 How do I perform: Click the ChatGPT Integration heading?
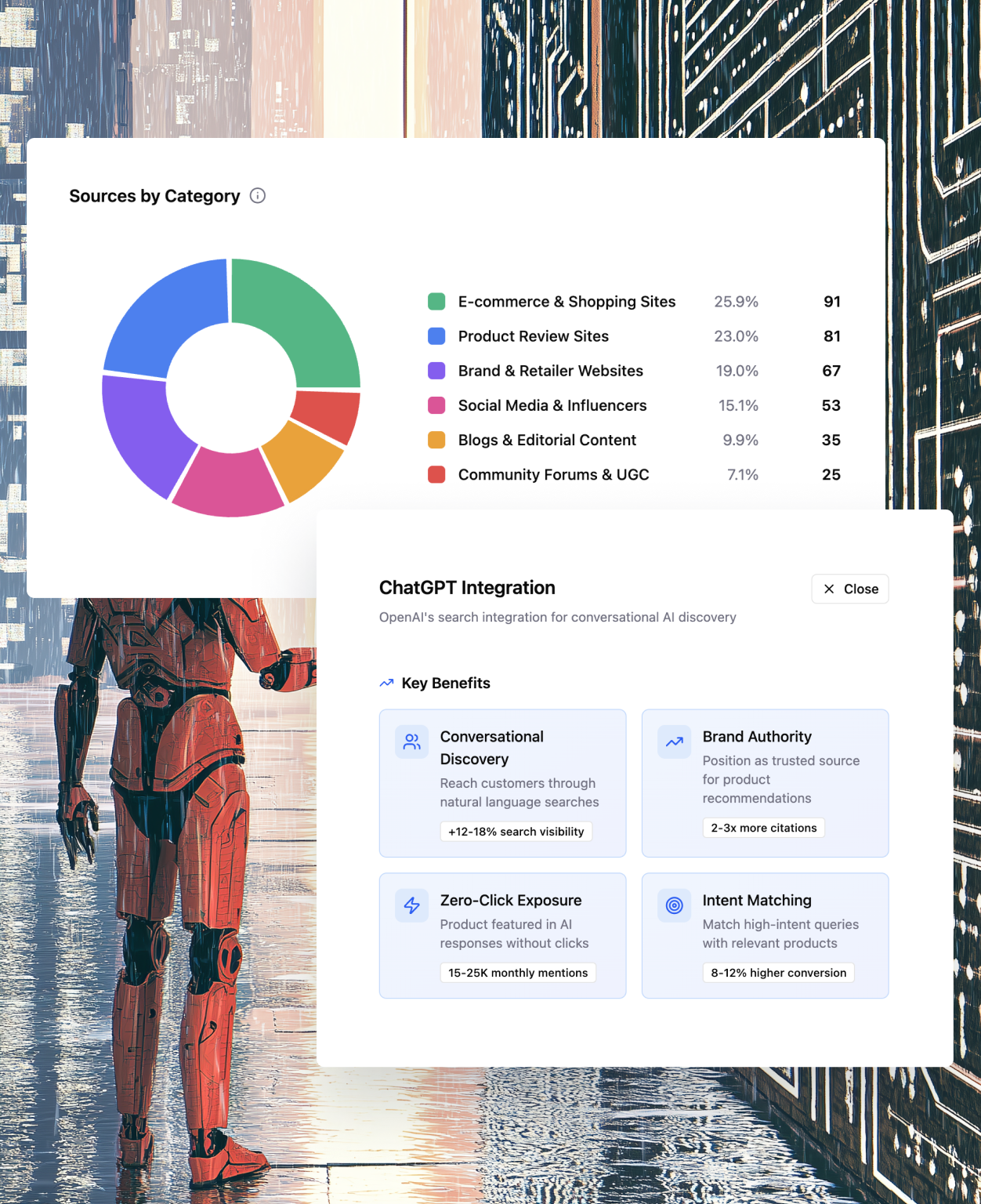[x=467, y=588]
